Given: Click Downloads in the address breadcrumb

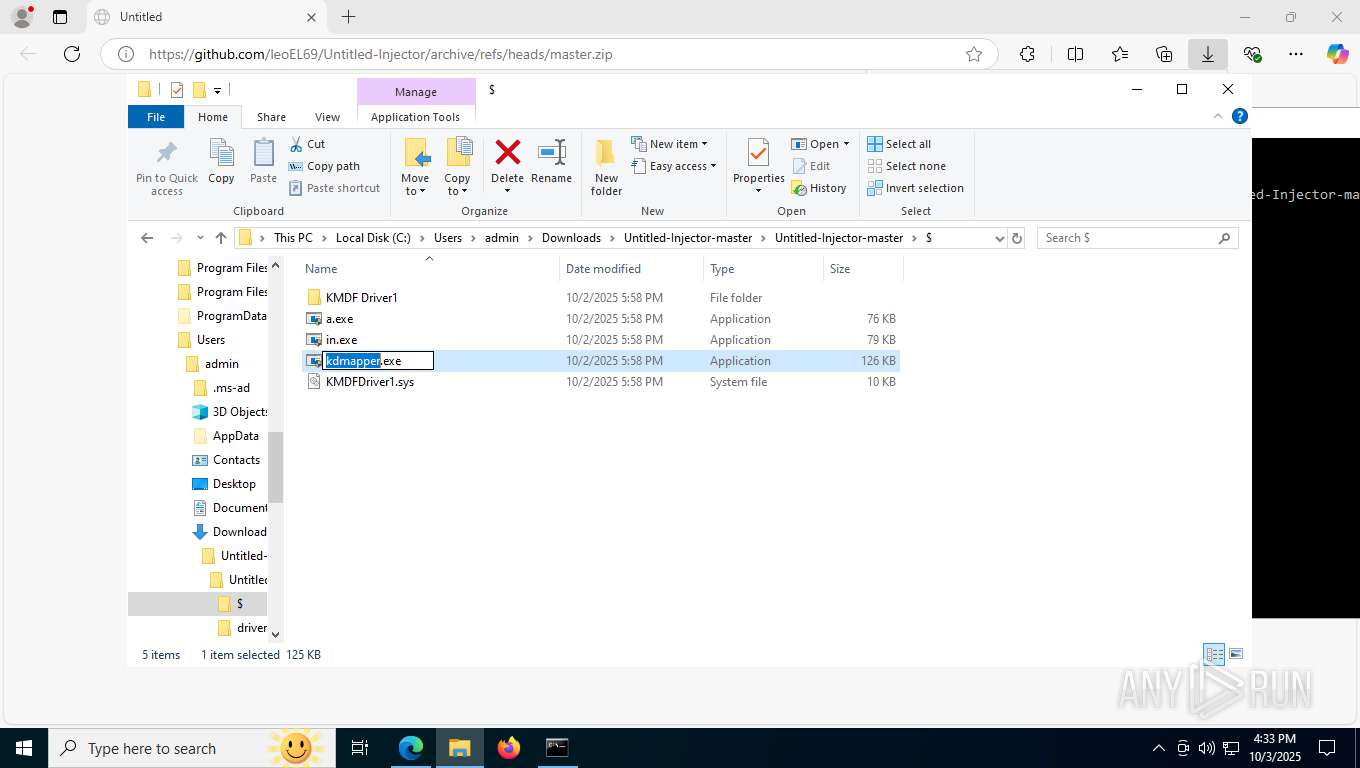Looking at the screenshot, I should coord(571,238).
